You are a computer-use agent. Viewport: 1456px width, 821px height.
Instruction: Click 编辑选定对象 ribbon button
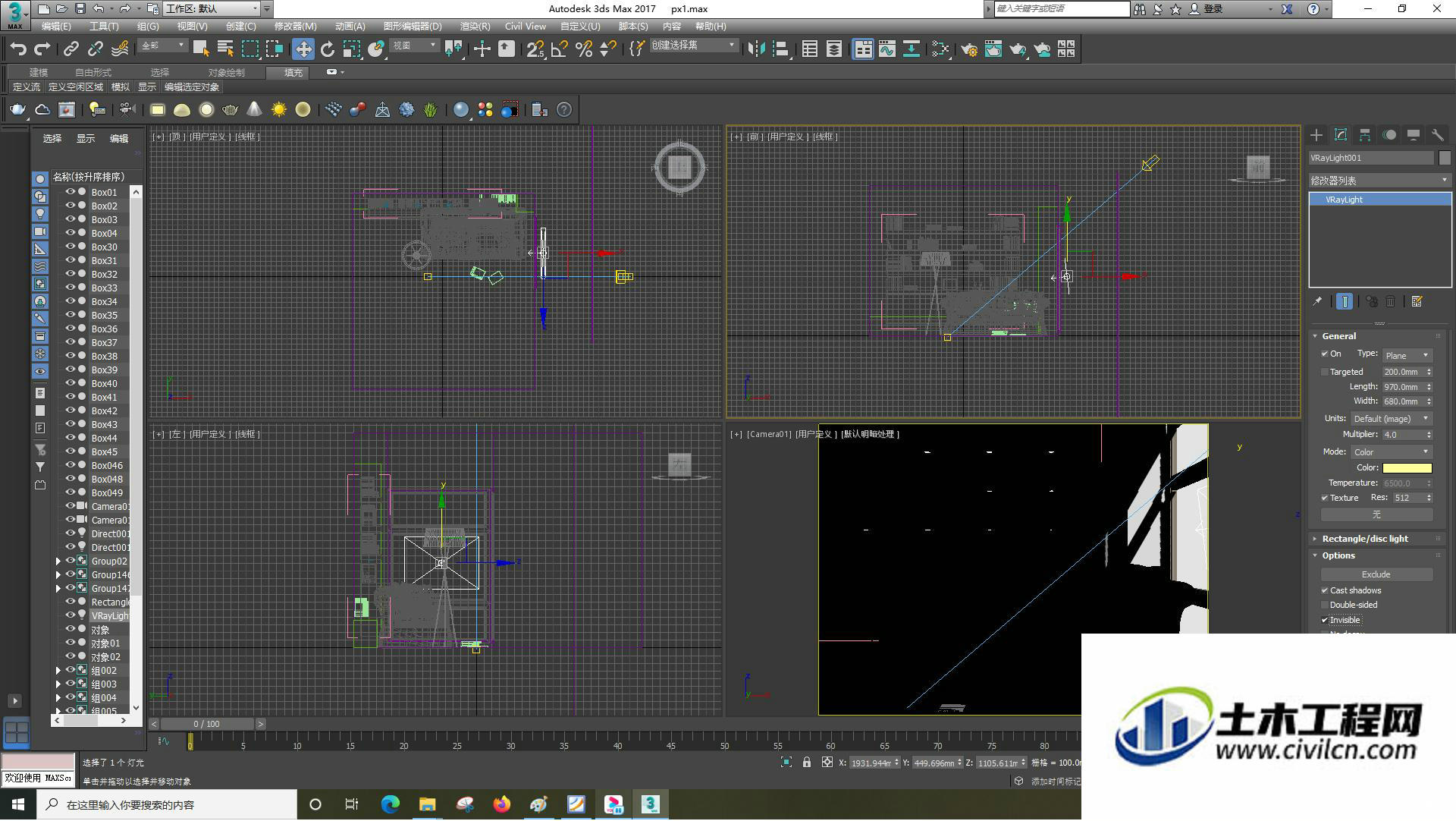tap(192, 87)
